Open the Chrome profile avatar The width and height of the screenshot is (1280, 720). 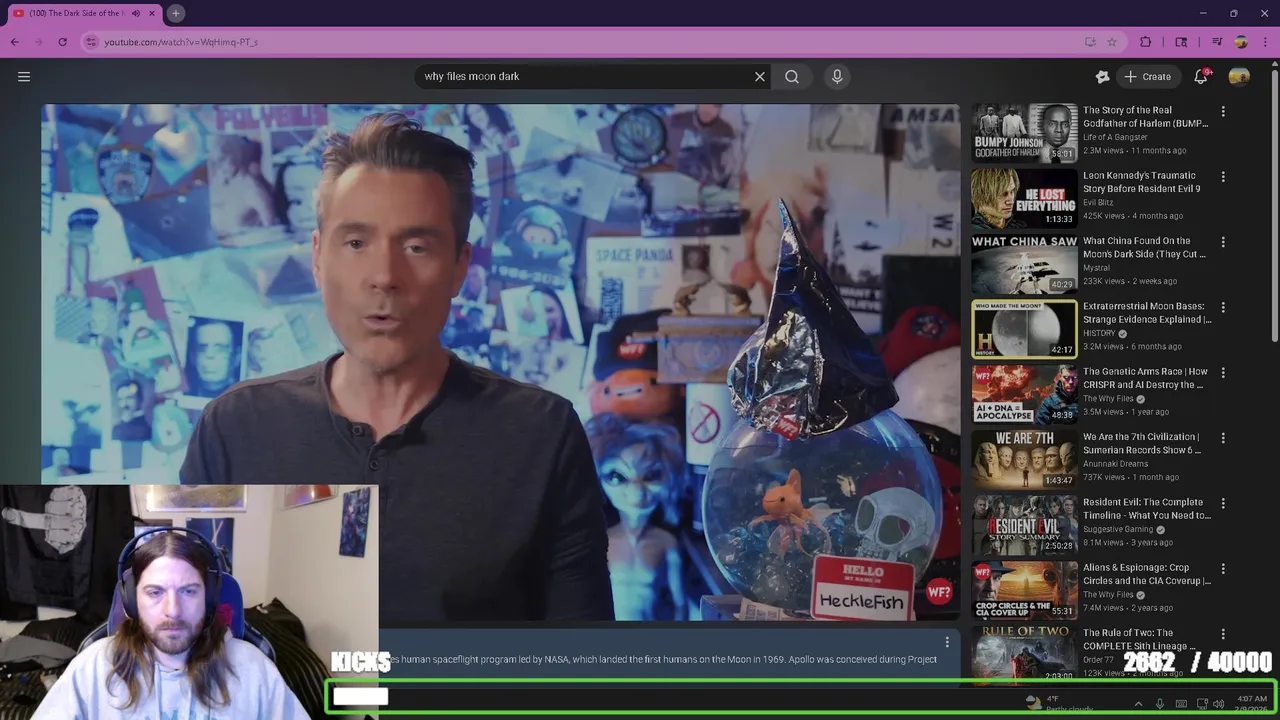(1241, 42)
